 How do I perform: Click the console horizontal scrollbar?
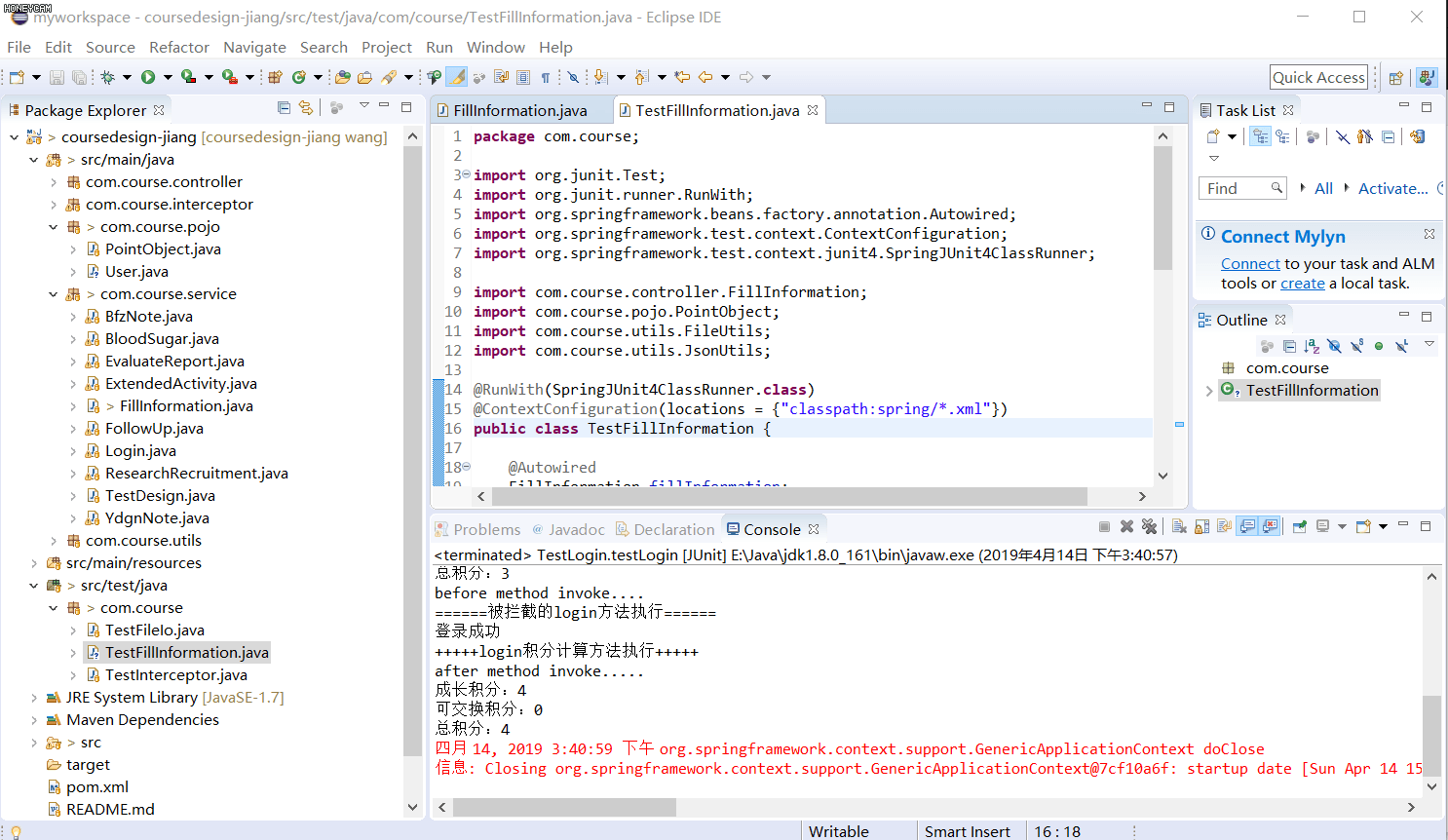pyautogui.click(x=564, y=808)
